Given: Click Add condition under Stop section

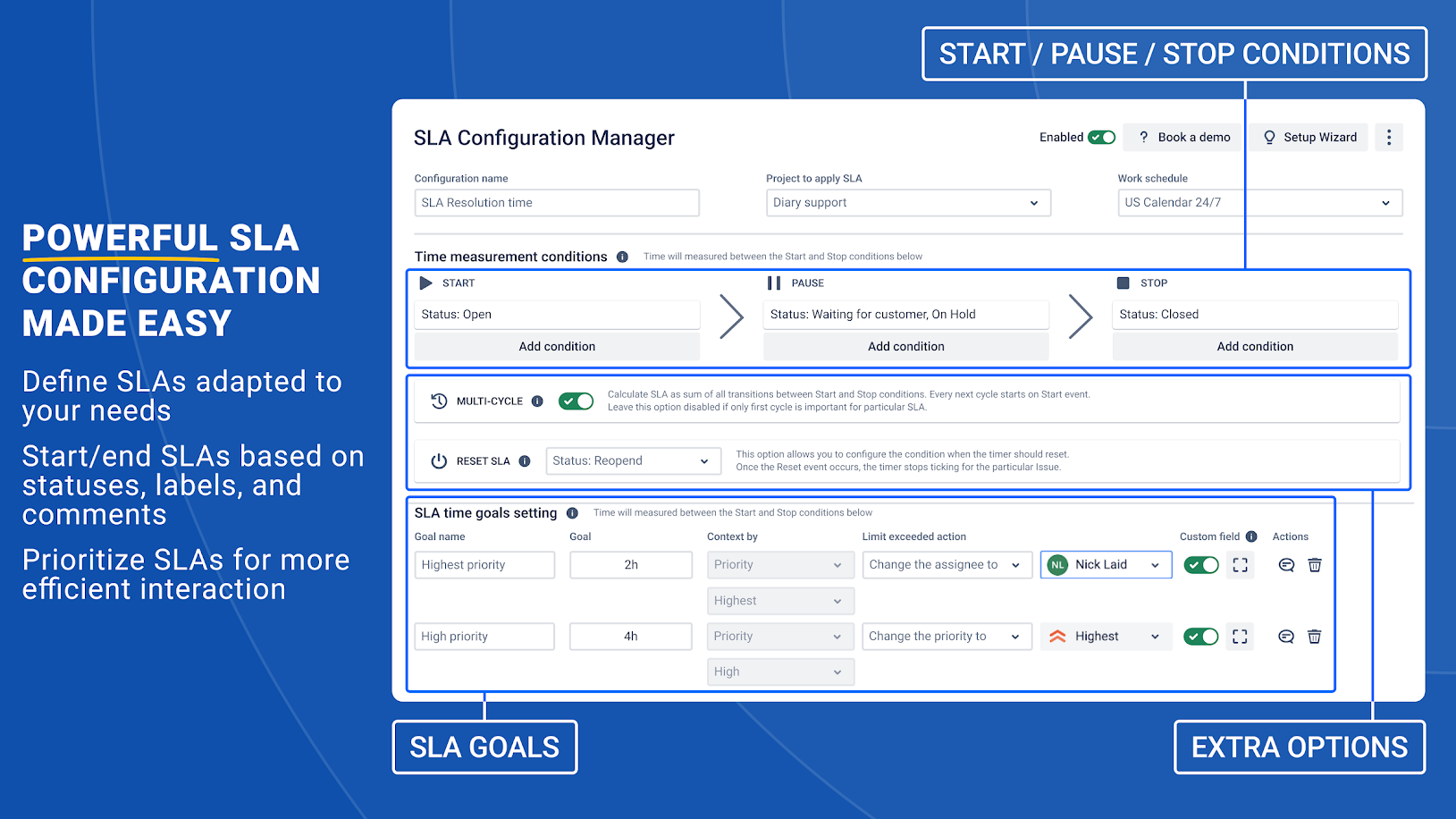Looking at the screenshot, I should pos(1255,346).
